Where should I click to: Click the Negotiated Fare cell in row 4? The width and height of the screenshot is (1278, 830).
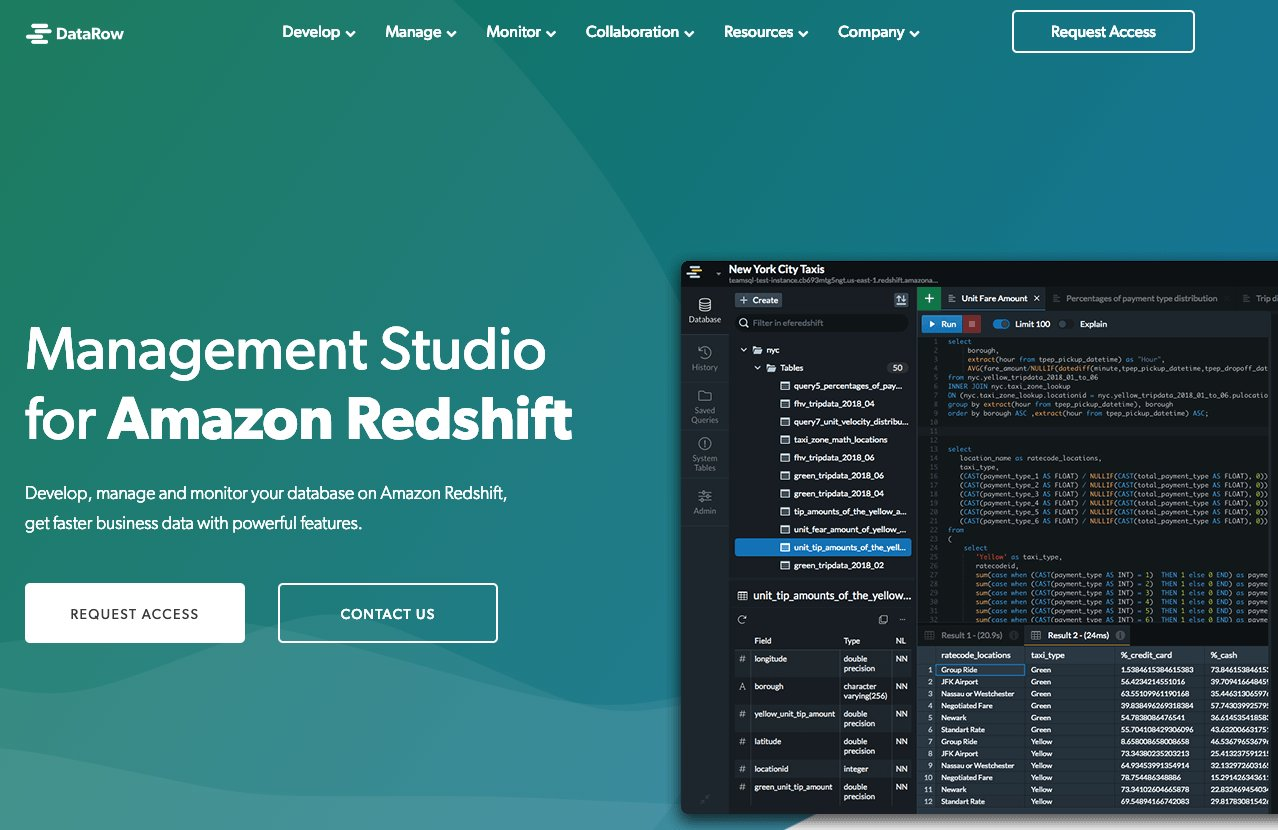(981, 706)
